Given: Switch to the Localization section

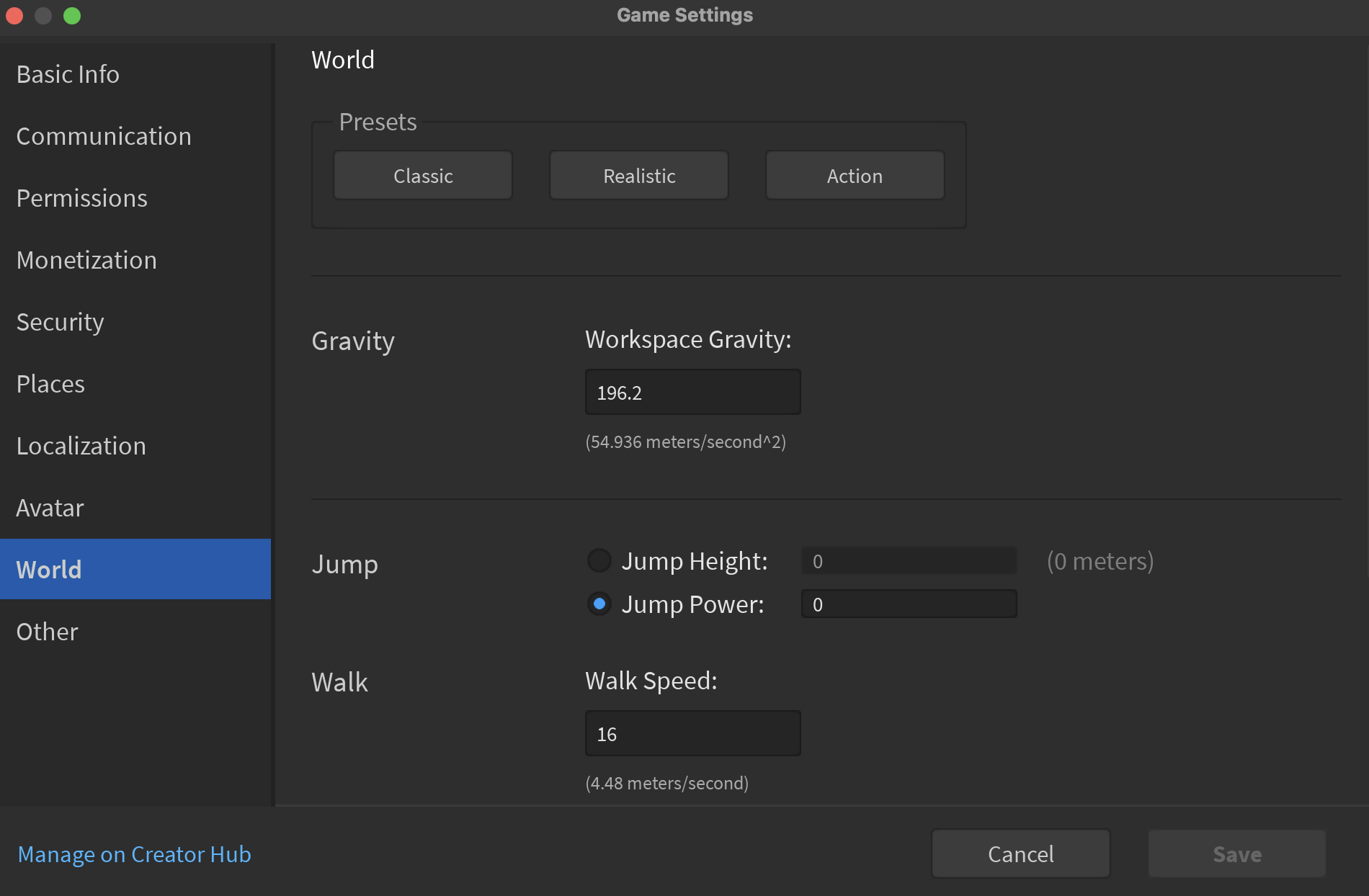Looking at the screenshot, I should 81,446.
